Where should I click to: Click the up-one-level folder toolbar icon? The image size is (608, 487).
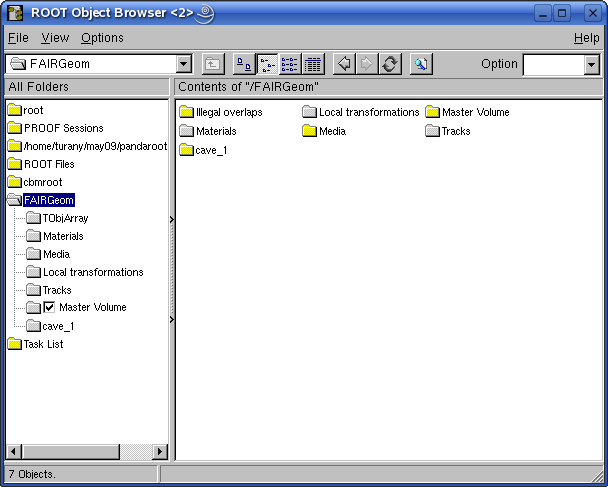coord(212,64)
